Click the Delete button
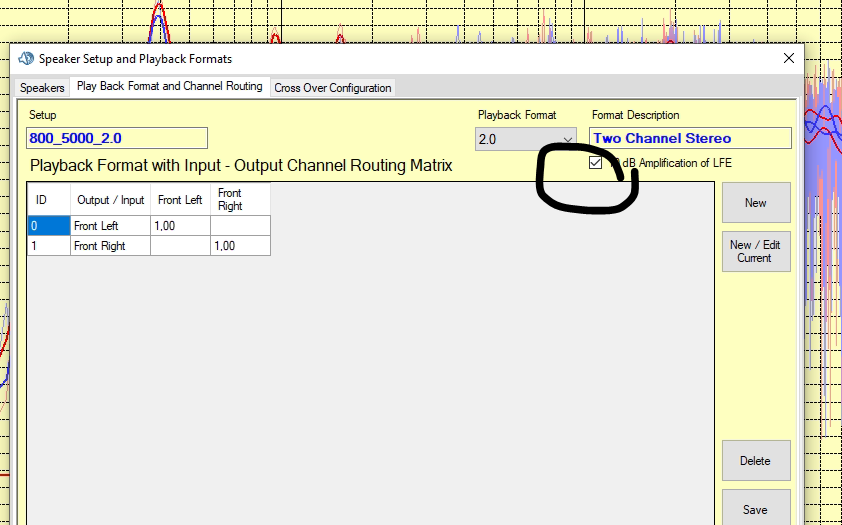Viewport: 842px width, 525px height. point(756,461)
